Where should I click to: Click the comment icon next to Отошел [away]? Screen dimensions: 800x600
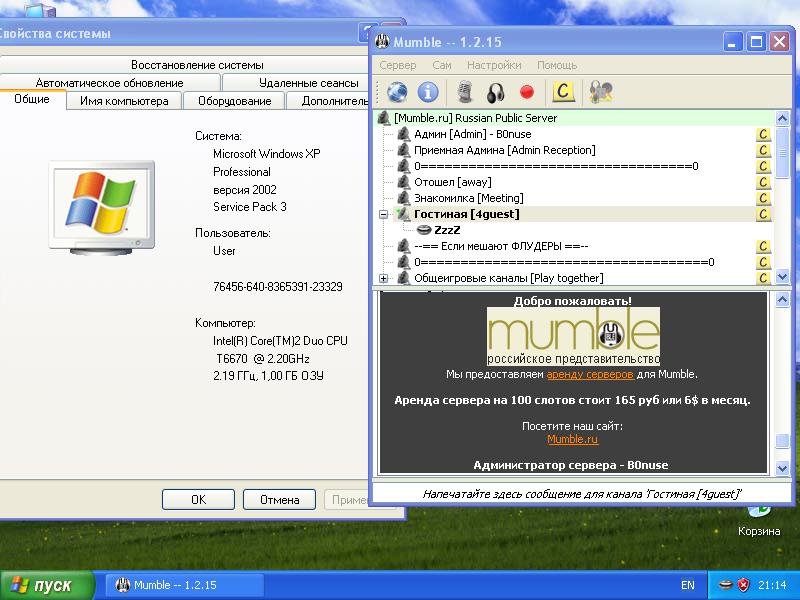click(x=763, y=182)
